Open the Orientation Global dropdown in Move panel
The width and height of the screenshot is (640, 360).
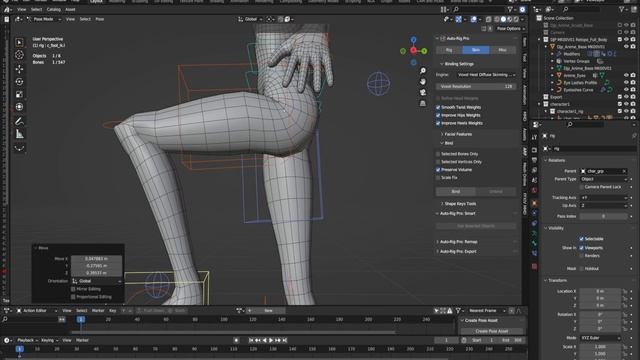click(97, 281)
